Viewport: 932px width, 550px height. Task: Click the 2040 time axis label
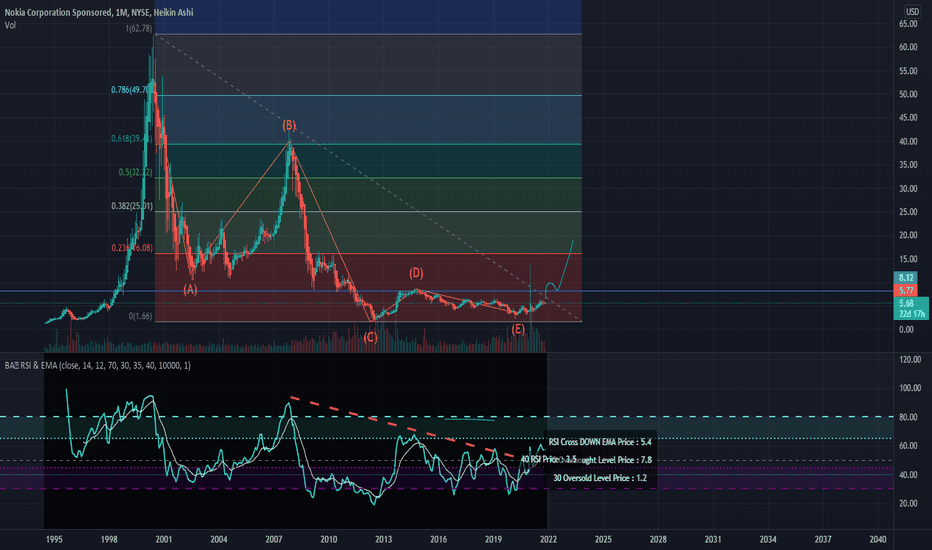coord(878,539)
